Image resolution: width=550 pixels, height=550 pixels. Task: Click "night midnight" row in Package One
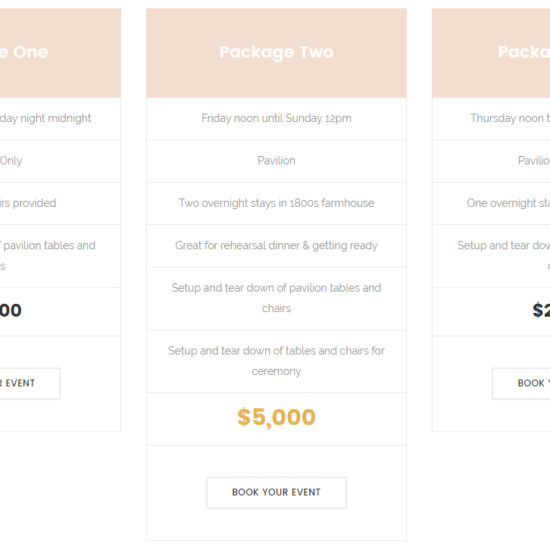(x=60, y=119)
